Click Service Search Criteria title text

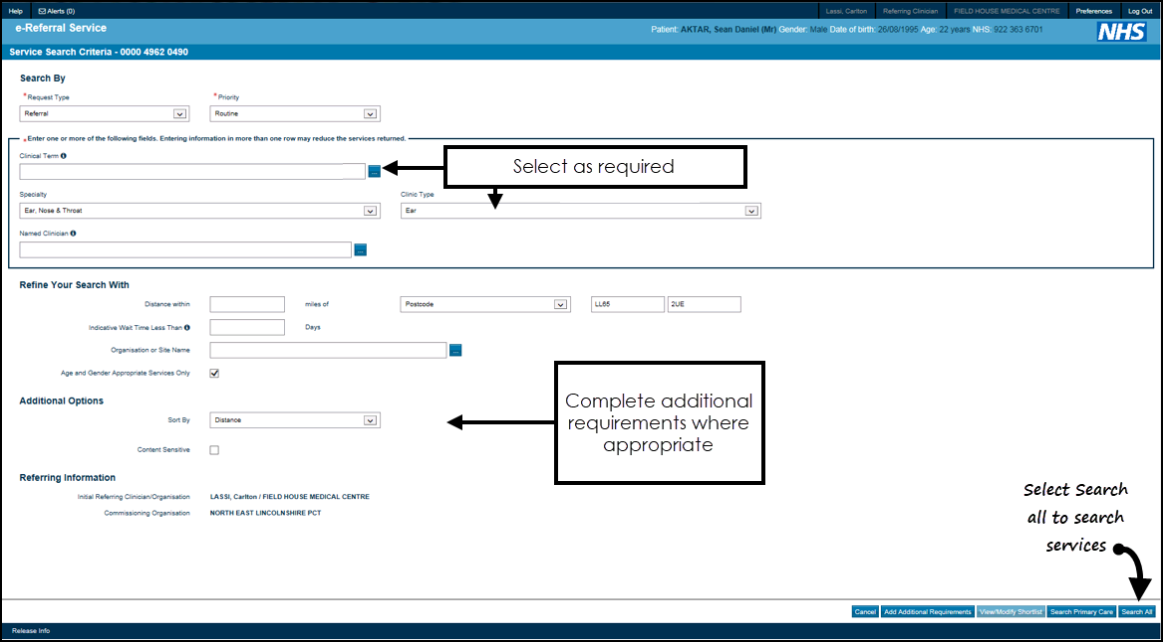[99, 53]
